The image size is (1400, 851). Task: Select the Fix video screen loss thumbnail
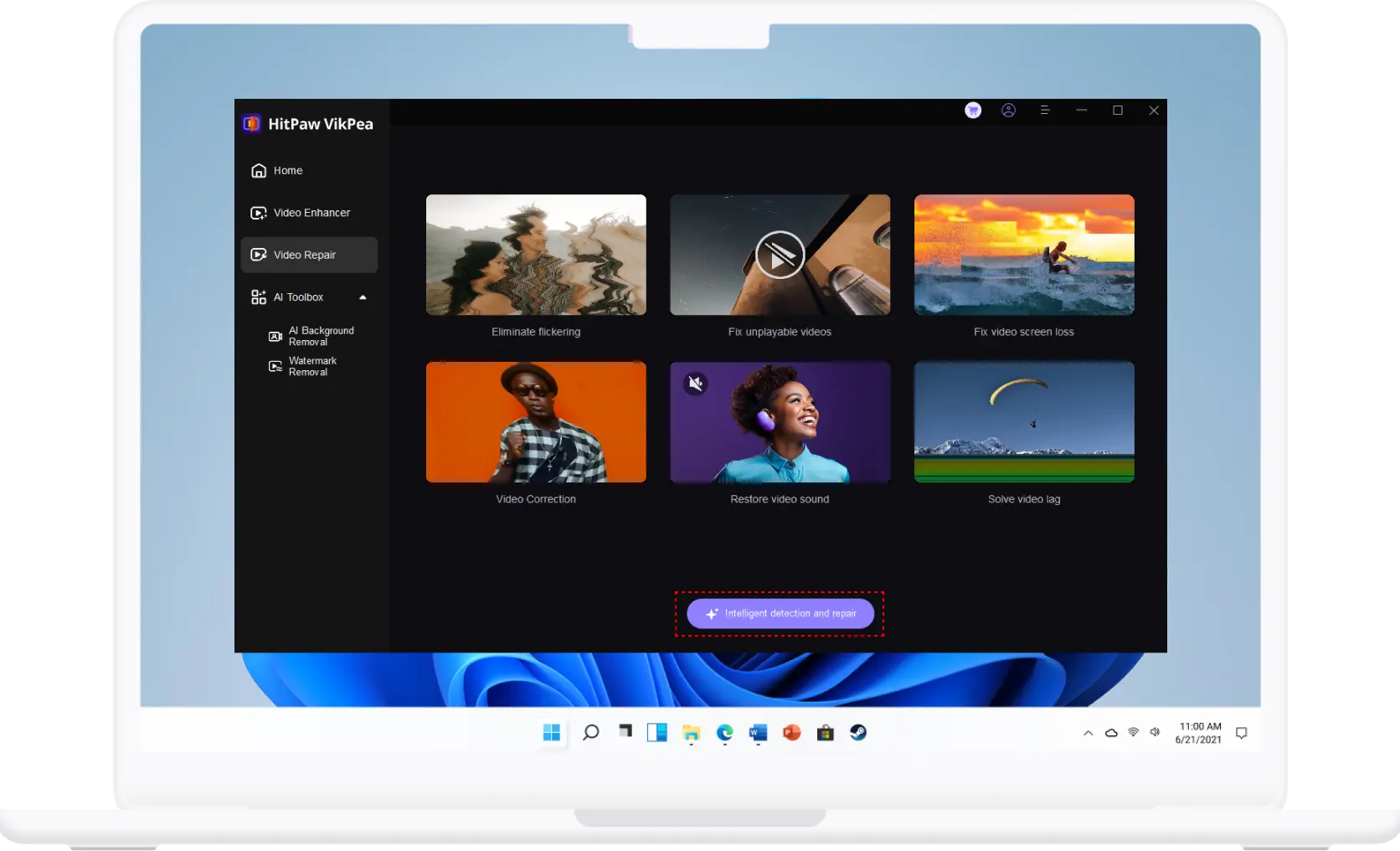1024,255
